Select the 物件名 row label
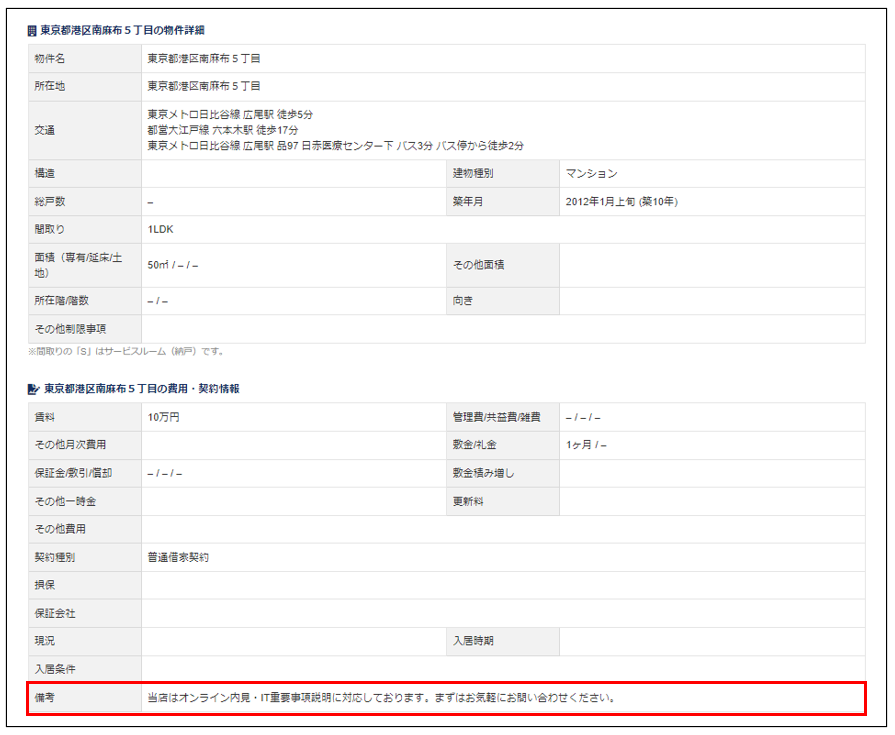Viewport: 895px width, 735px height. coord(49,59)
